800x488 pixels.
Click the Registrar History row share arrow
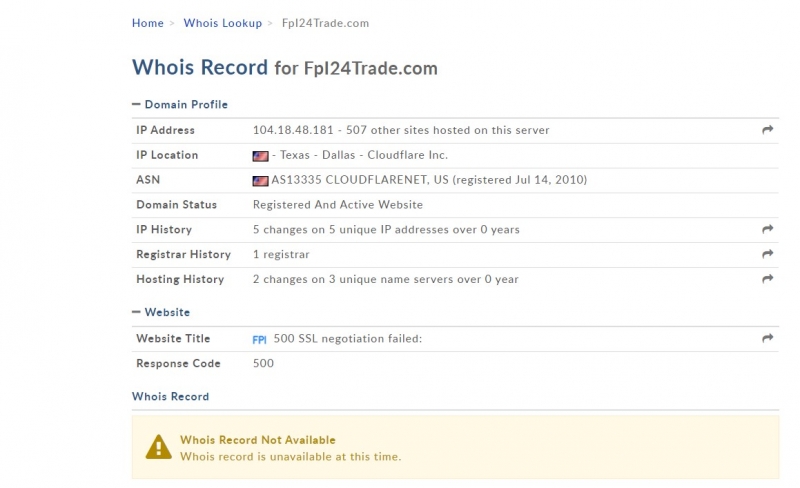pyautogui.click(x=767, y=254)
